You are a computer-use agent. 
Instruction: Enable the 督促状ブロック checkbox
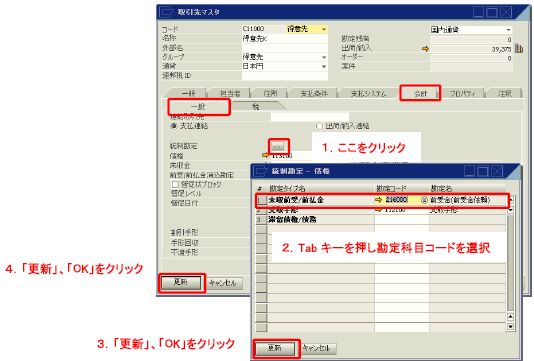pyautogui.click(x=175, y=184)
